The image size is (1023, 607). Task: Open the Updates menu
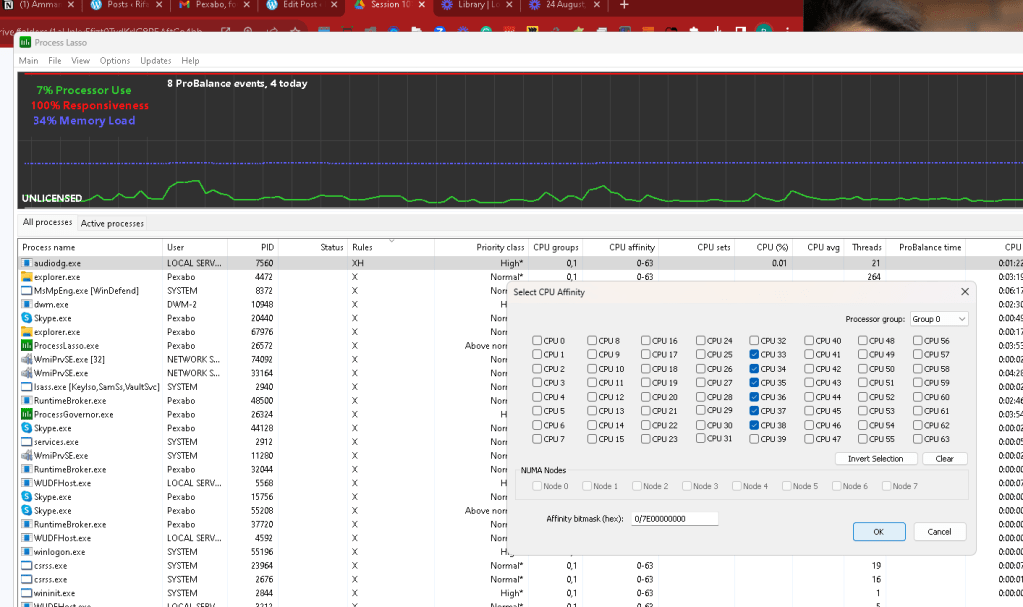(155, 61)
